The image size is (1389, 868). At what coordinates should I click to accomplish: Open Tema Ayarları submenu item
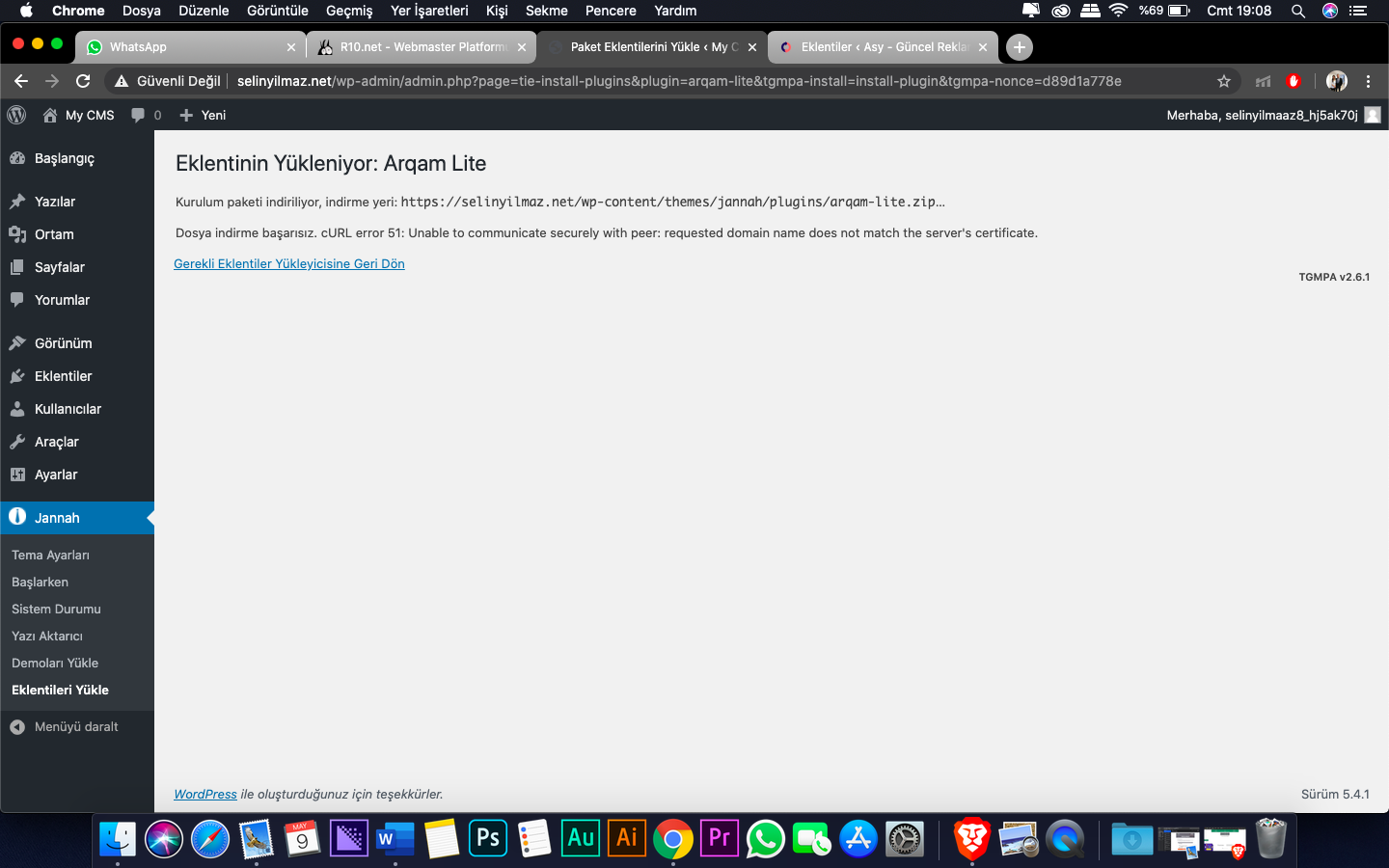tap(50, 555)
